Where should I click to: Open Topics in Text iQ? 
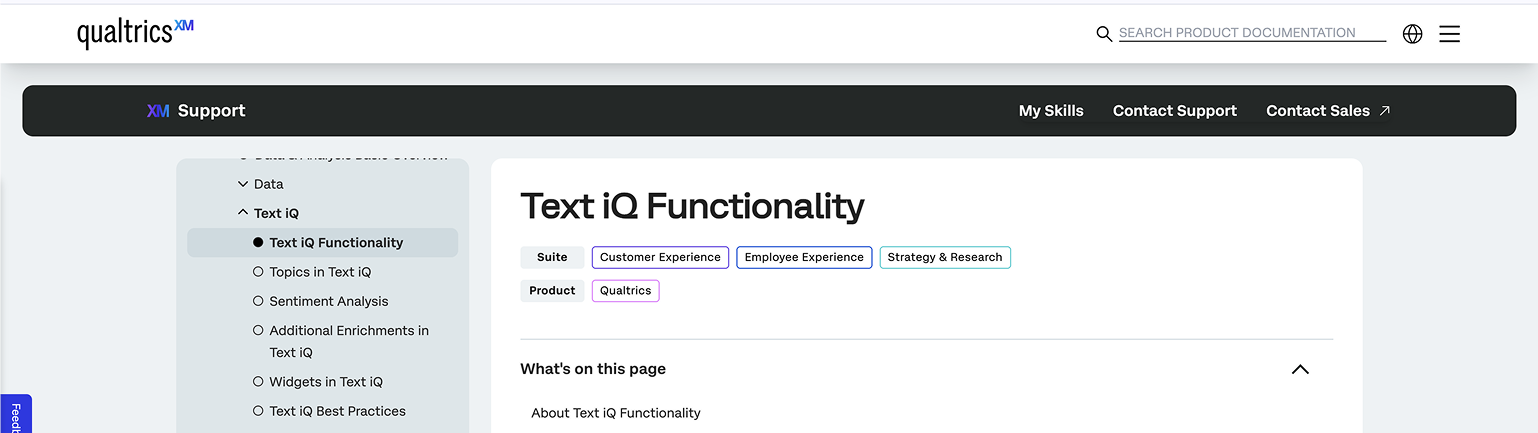click(x=320, y=272)
